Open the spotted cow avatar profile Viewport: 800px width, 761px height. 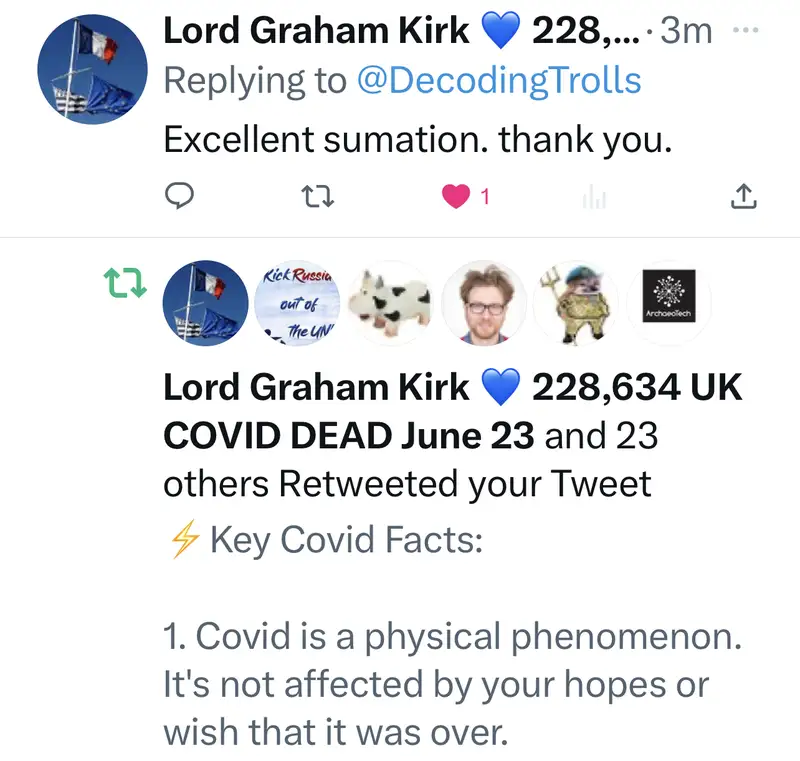point(392,302)
